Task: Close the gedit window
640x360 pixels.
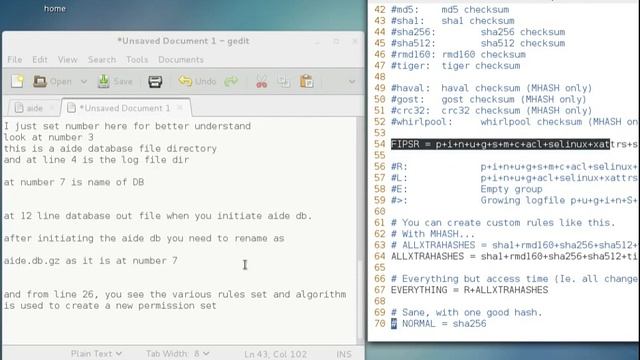Action: 355,41
